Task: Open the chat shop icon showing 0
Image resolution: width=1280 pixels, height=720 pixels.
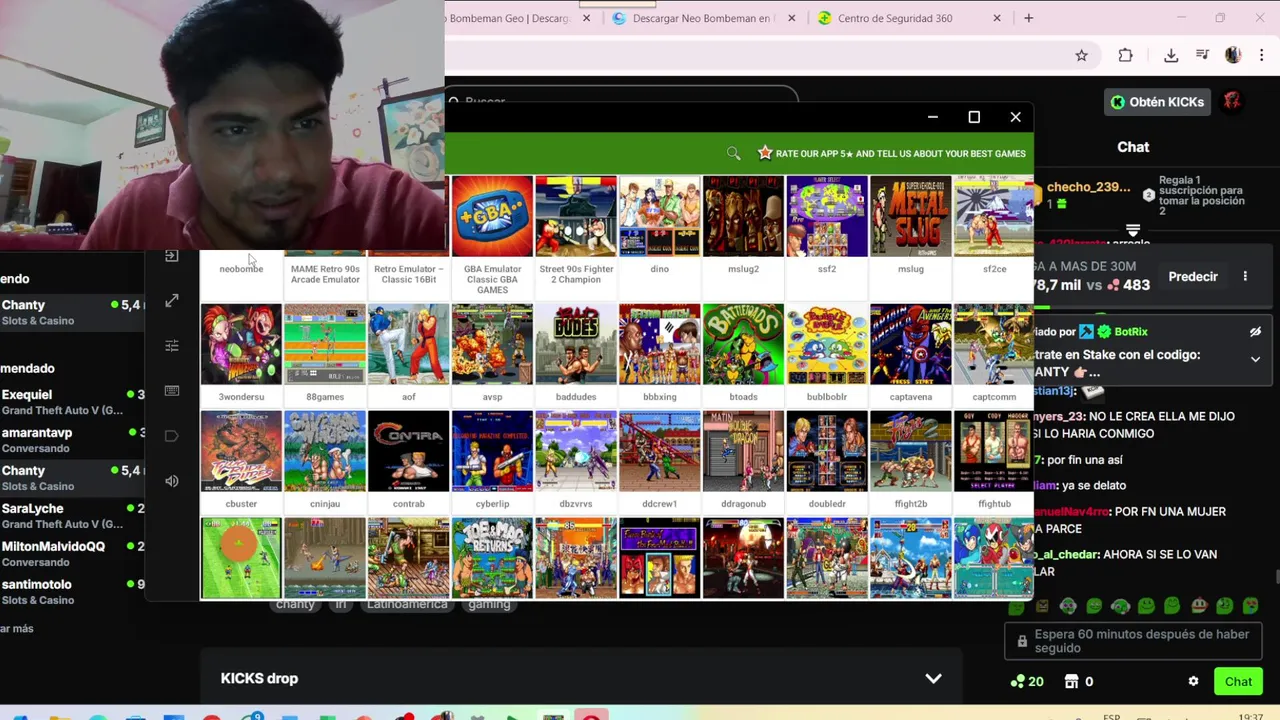Action: click(x=1079, y=682)
